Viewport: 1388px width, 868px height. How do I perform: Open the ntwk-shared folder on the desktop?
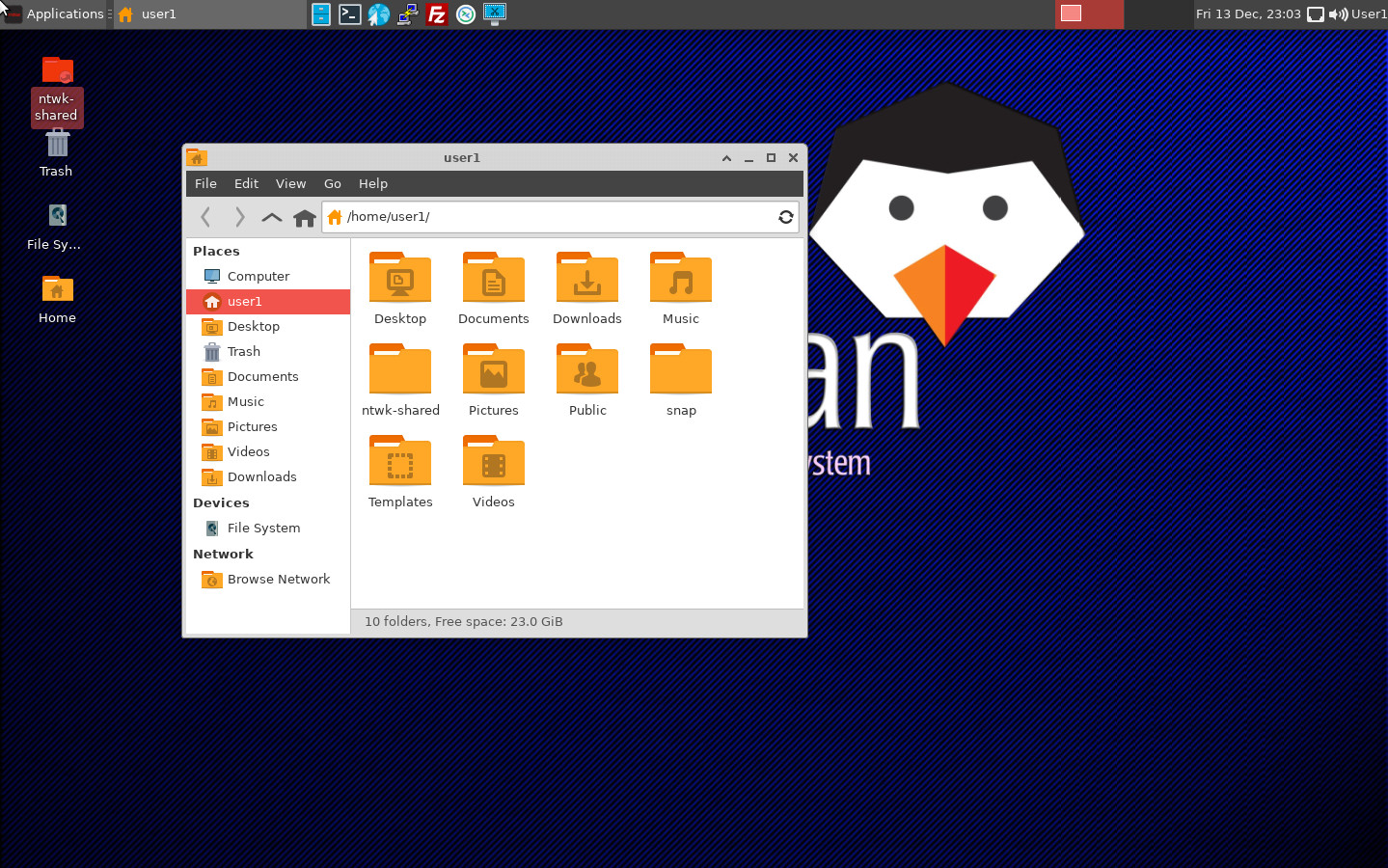click(56, 69)
